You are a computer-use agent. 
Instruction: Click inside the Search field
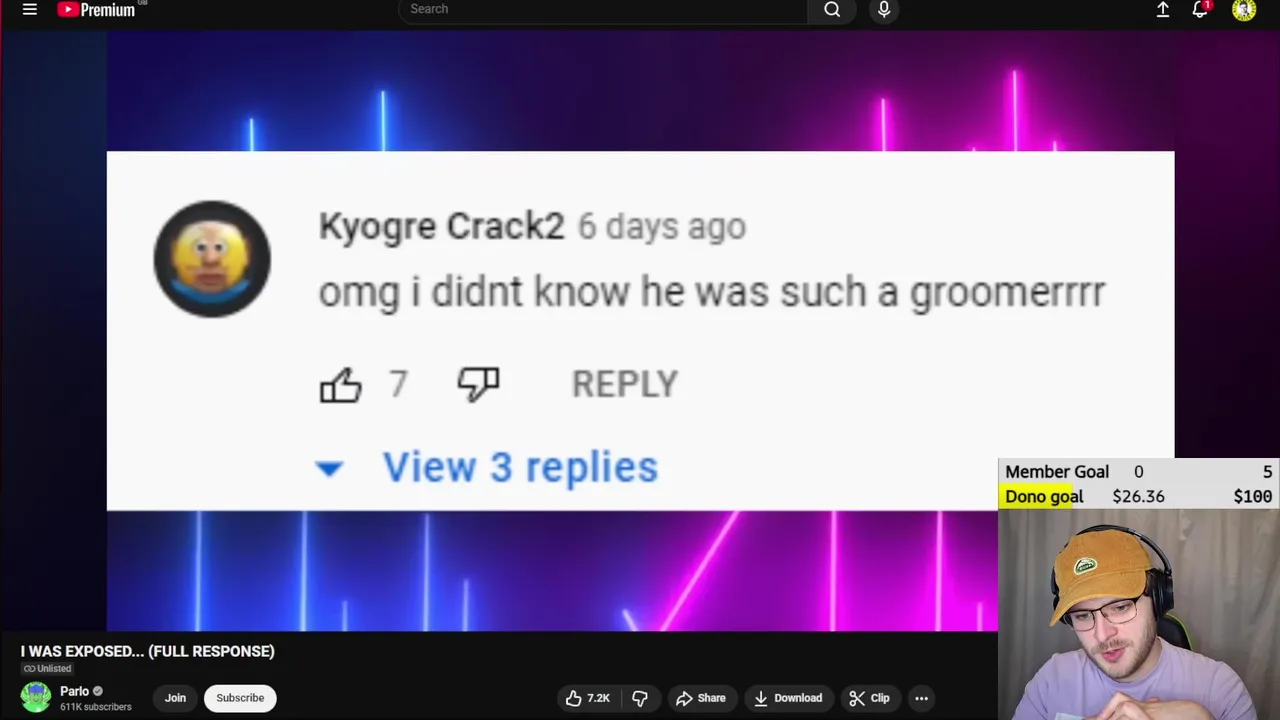click(602, 9)
